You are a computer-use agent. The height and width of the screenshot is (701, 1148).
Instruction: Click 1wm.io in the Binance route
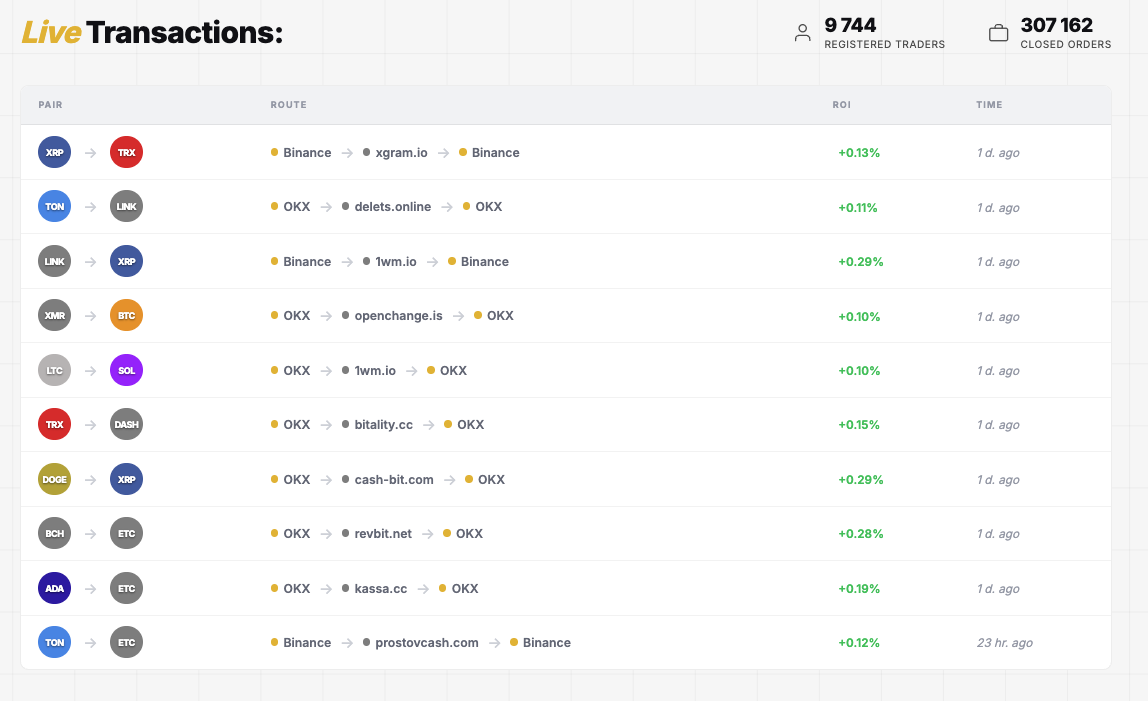tap(395, 262)
